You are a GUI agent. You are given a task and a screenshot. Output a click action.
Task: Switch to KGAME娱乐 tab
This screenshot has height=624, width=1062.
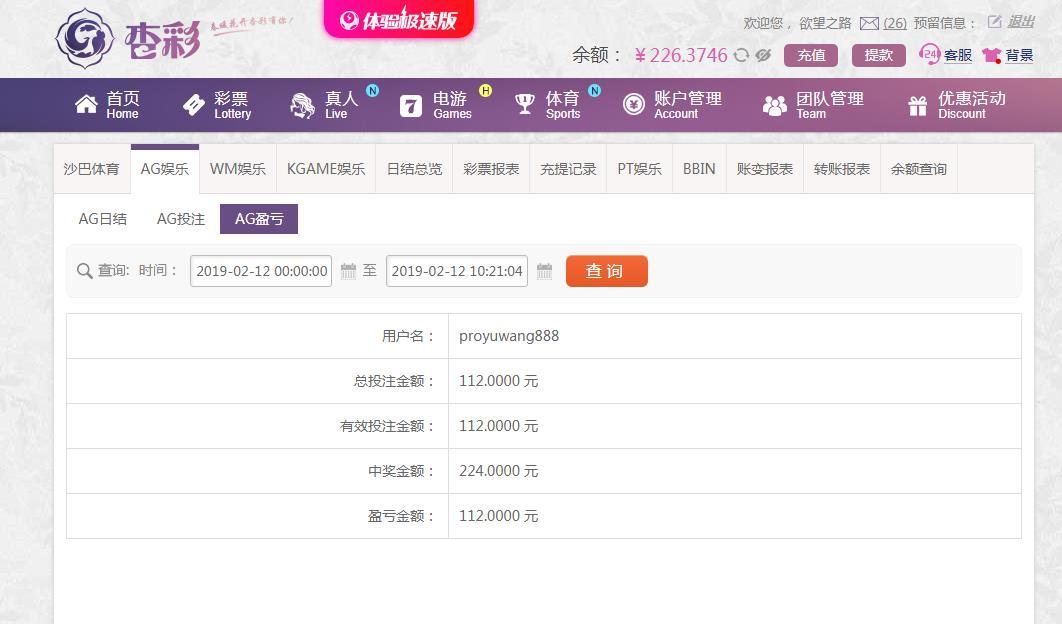click(326, 169)
